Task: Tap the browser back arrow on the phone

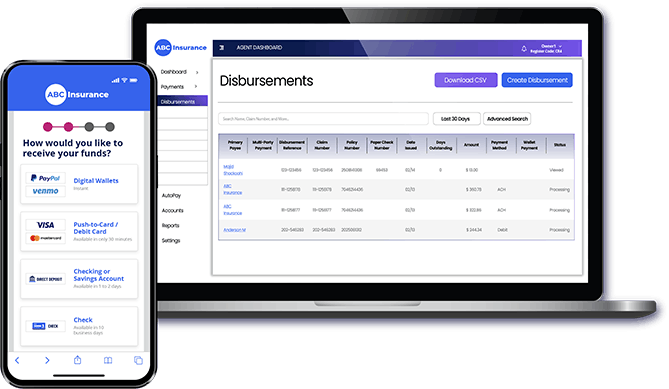Action: click(x=17, y=360)
